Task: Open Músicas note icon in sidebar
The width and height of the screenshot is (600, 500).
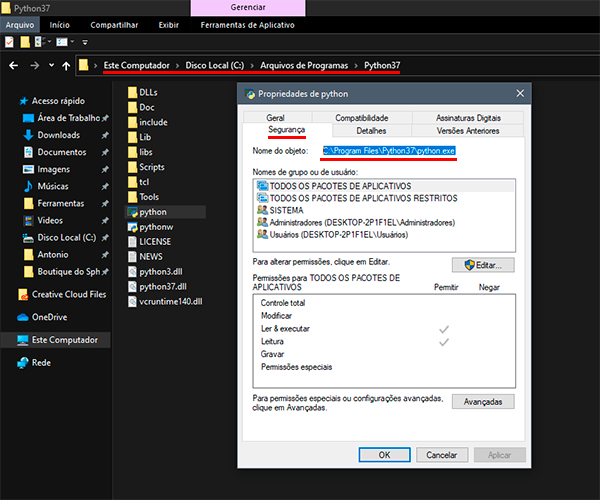Action: click(x=28, y=186)
